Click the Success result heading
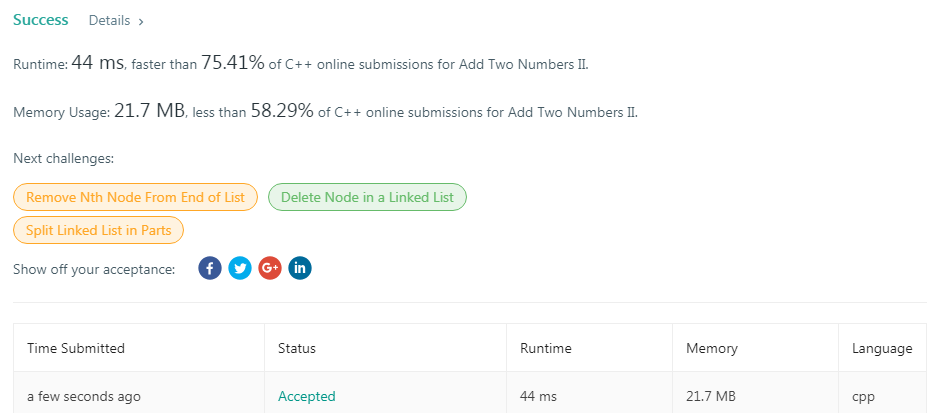 pos(41,20)
